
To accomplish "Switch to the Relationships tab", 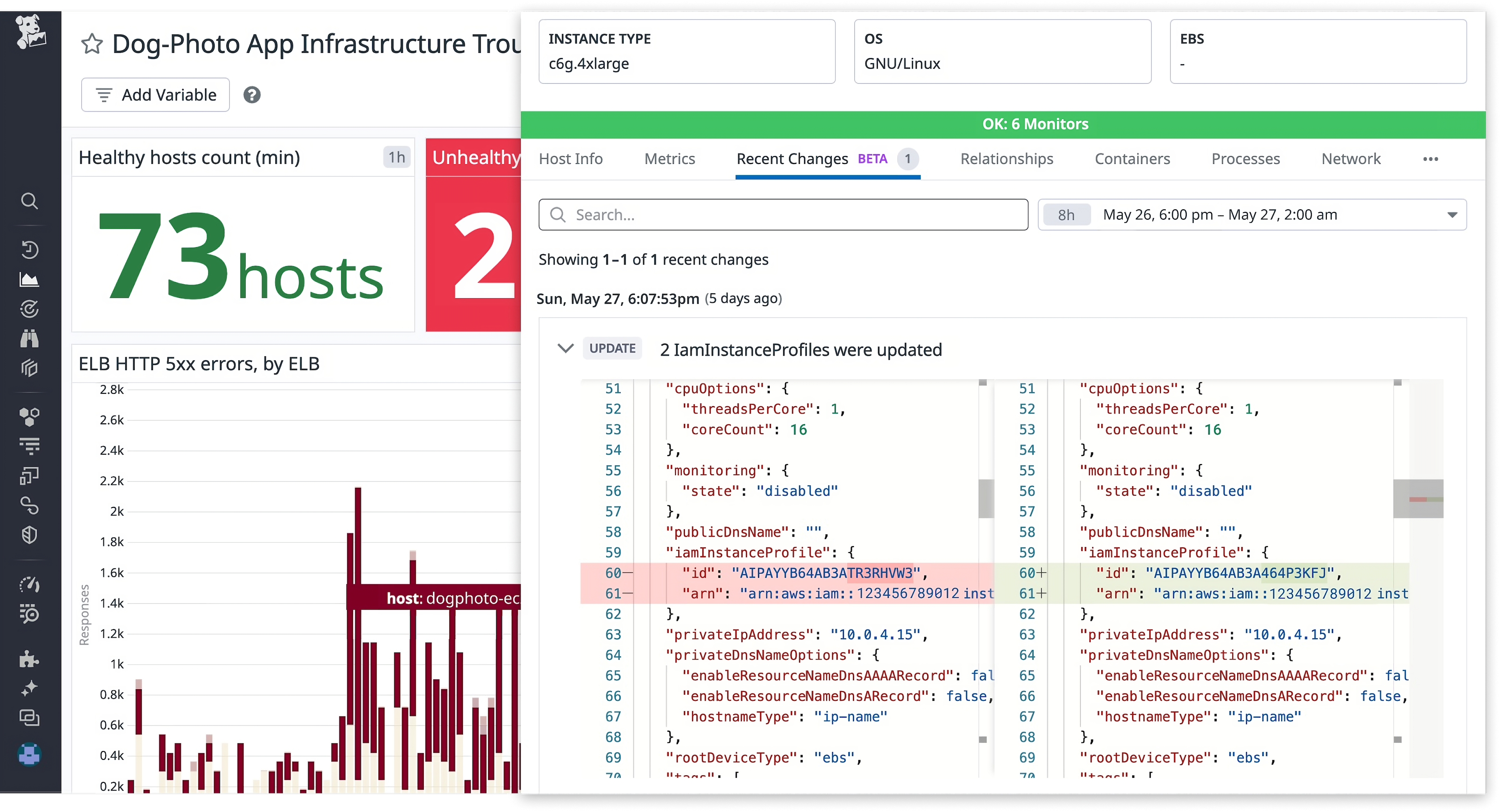I will 1006,158.
